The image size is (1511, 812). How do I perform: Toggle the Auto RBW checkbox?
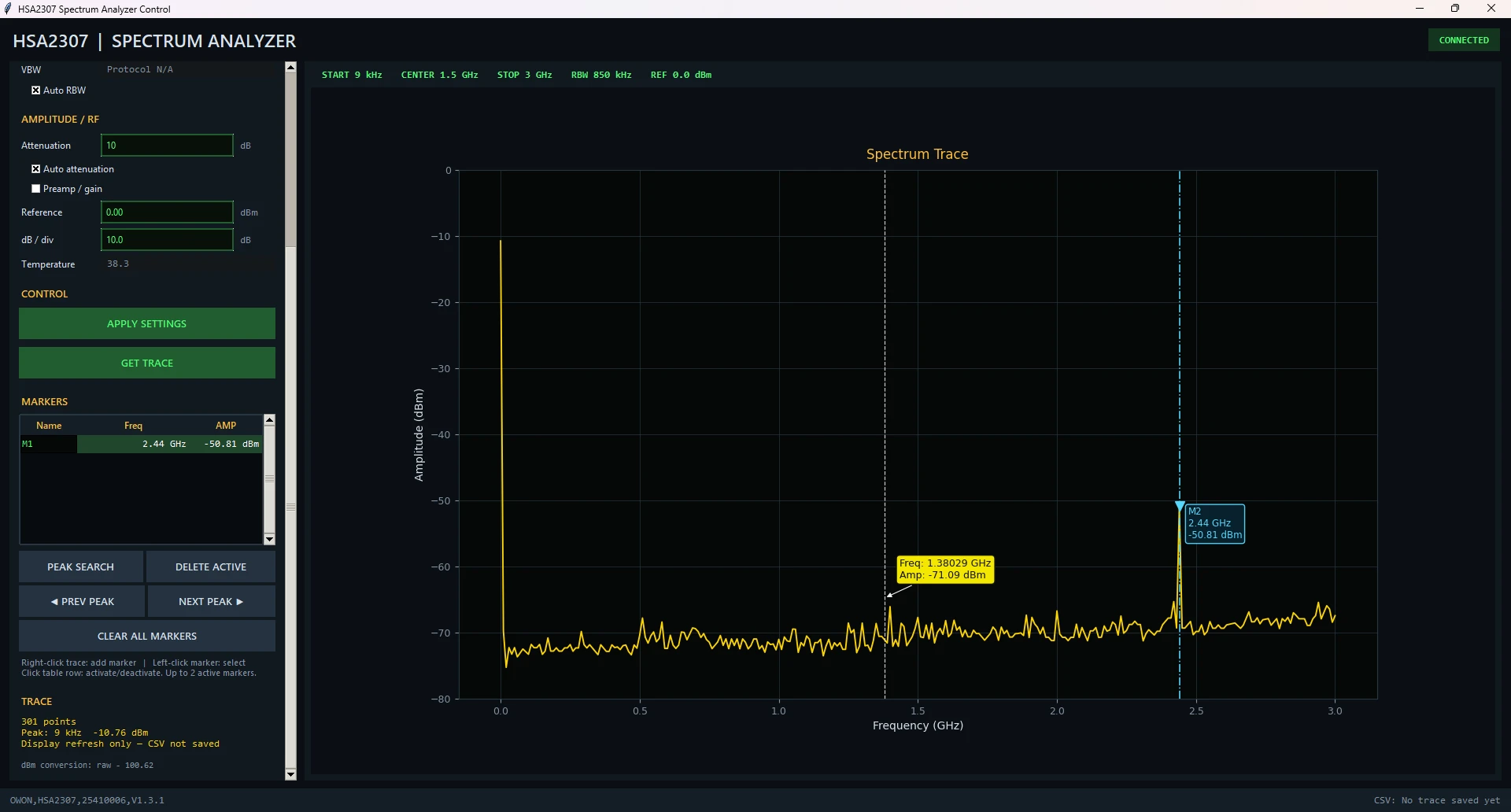[35, 90]
